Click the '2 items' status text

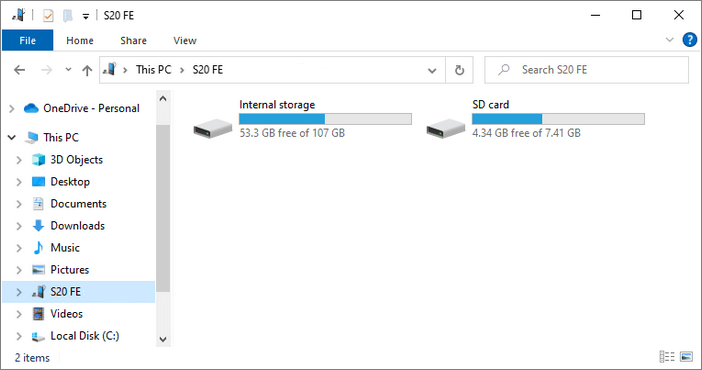[x=32, y=358]
